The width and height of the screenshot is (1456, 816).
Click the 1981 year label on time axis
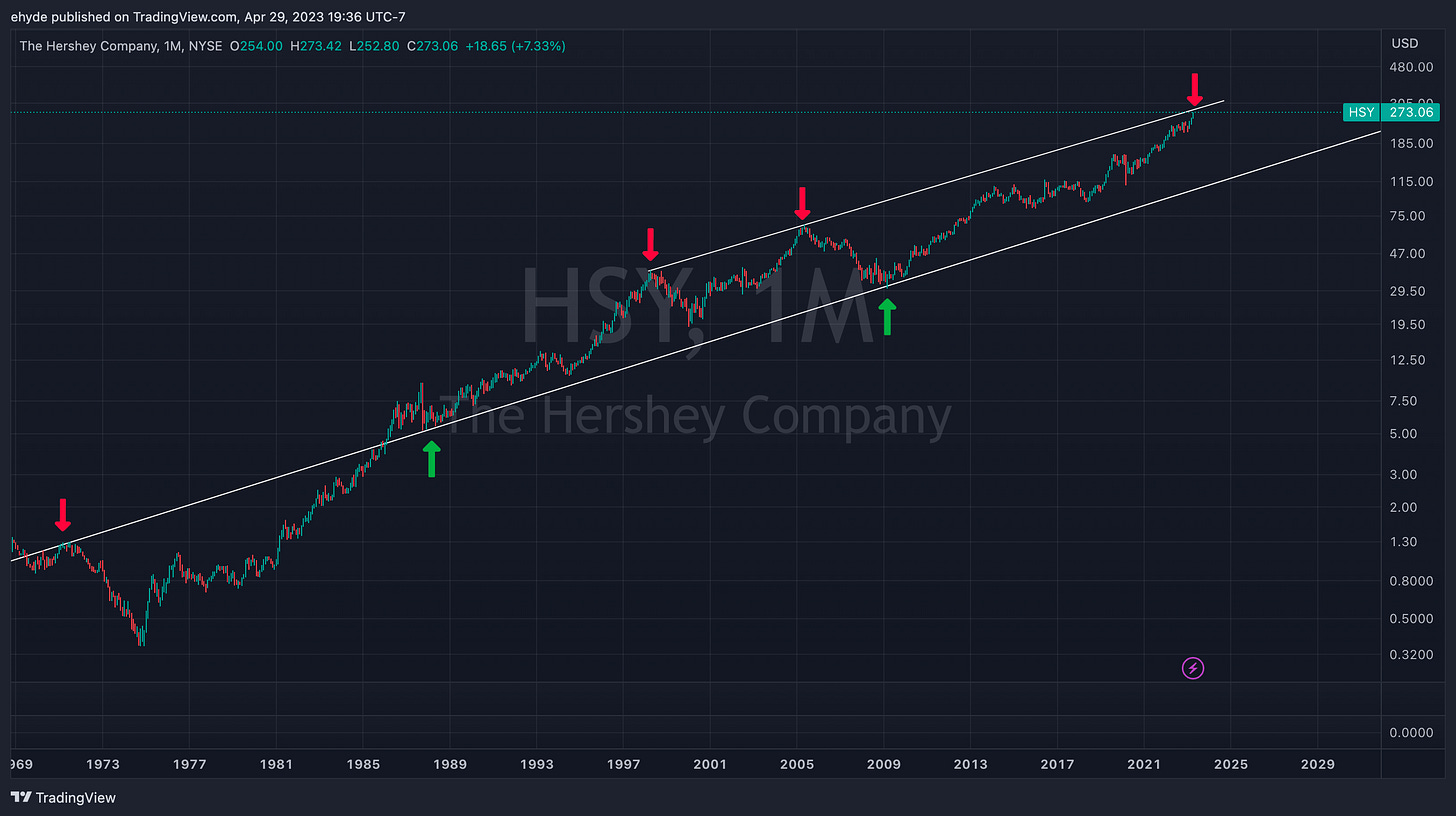[276, 764]
